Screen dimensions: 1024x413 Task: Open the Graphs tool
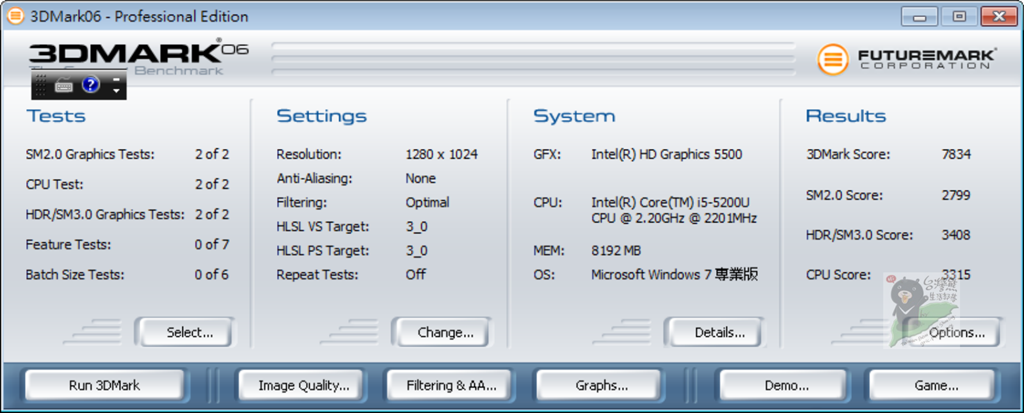(601, 386)
